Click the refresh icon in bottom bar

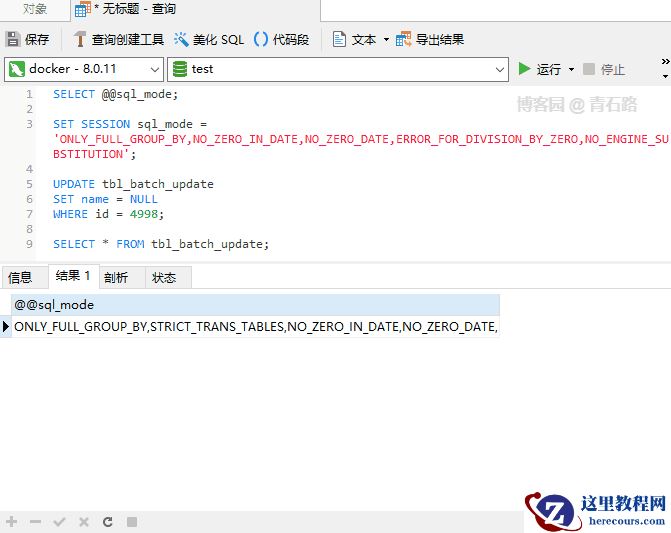(108, 522)
